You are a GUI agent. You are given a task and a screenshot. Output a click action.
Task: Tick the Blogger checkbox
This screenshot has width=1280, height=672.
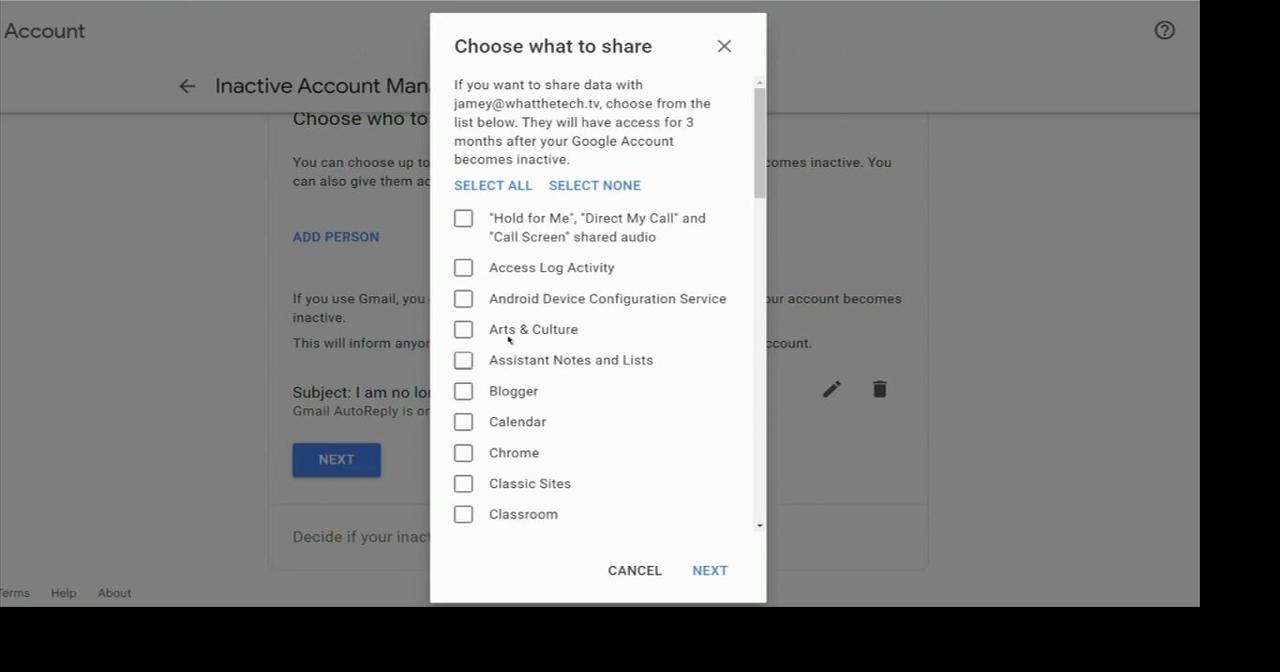pyautogui.click(x=463, y=391)
